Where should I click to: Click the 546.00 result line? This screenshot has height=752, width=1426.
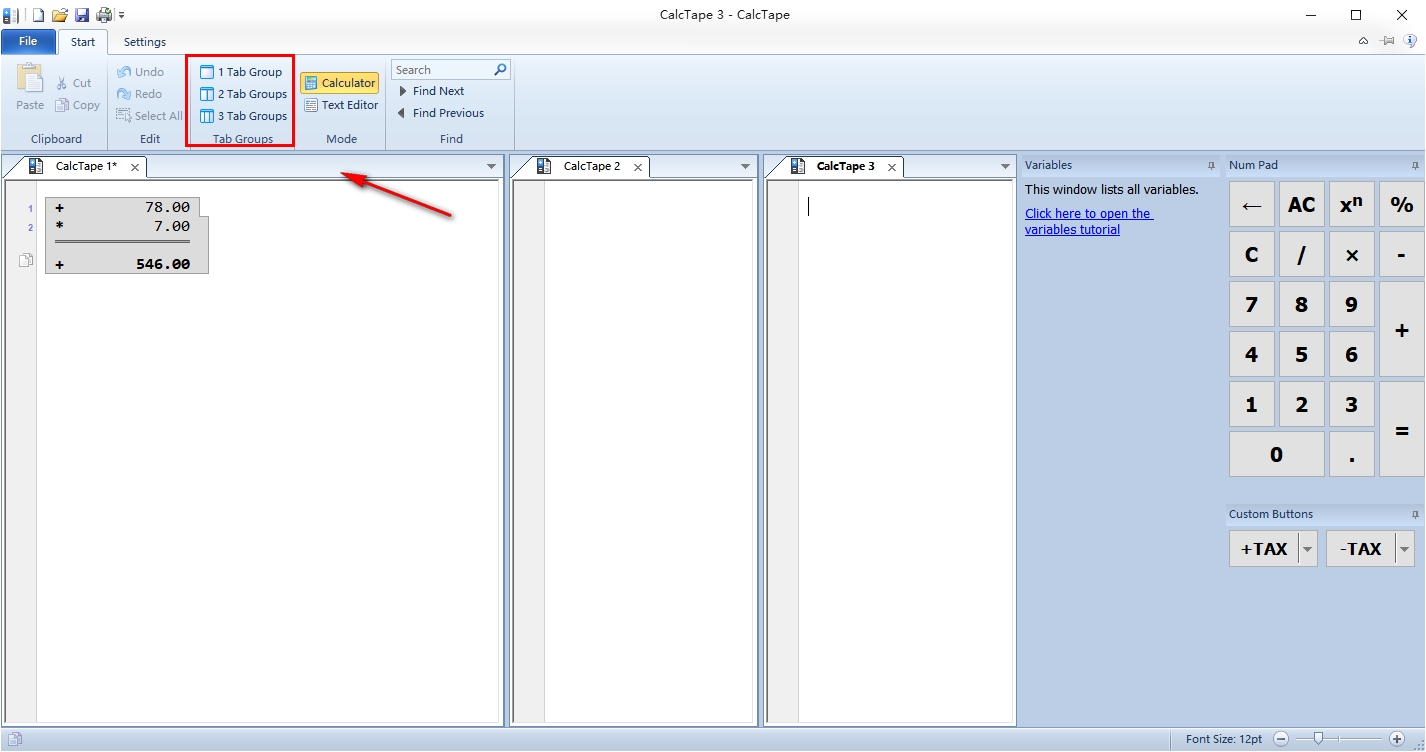[x=123, y=264]
